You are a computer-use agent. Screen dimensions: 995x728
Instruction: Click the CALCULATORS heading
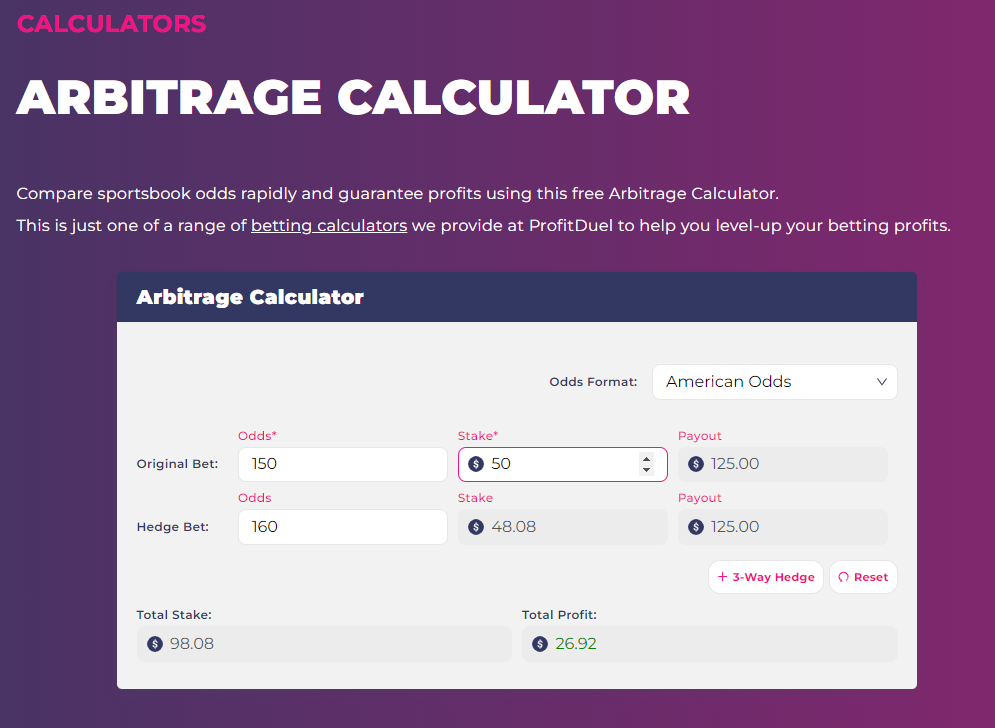tap(110, 23)
